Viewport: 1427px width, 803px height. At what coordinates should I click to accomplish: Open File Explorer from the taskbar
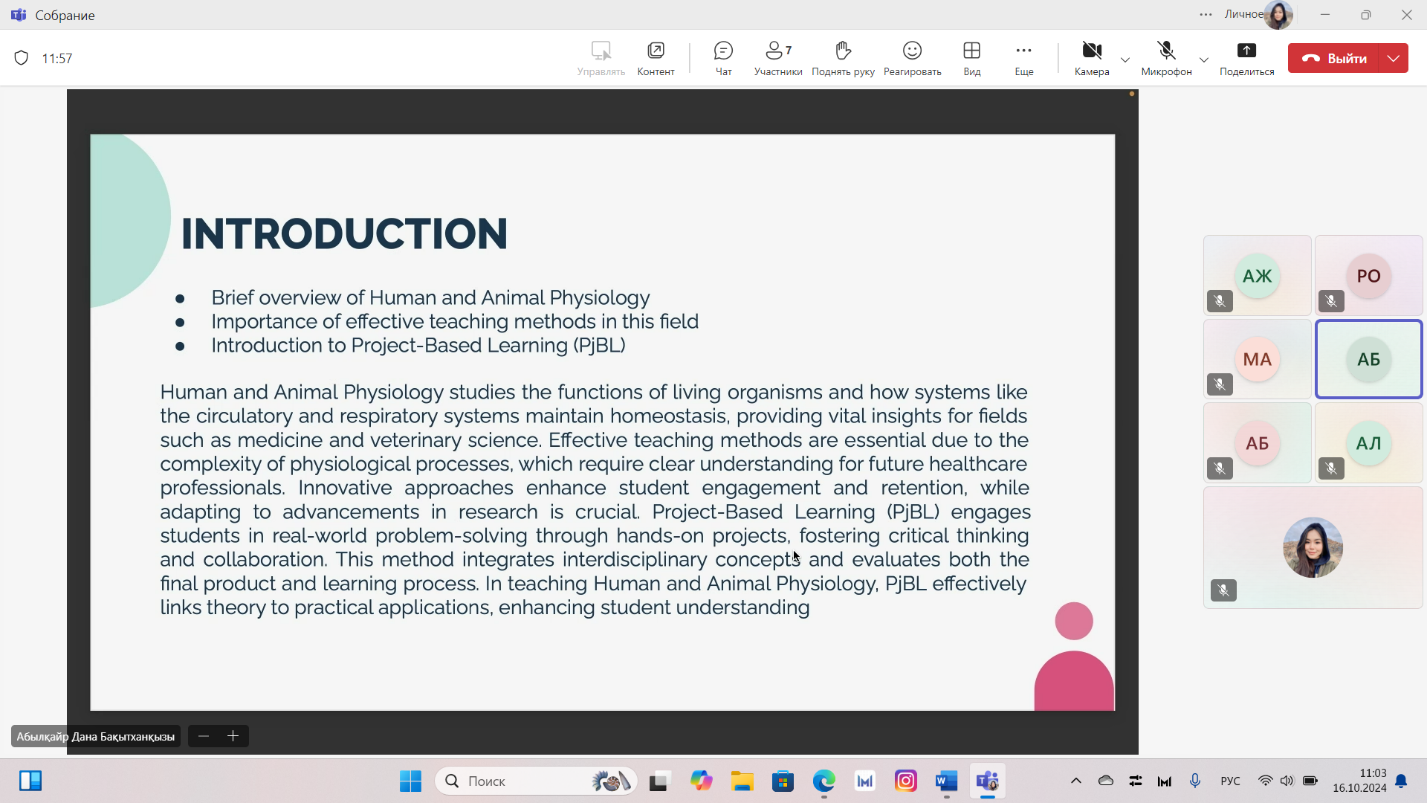click(x=742, y=781)
